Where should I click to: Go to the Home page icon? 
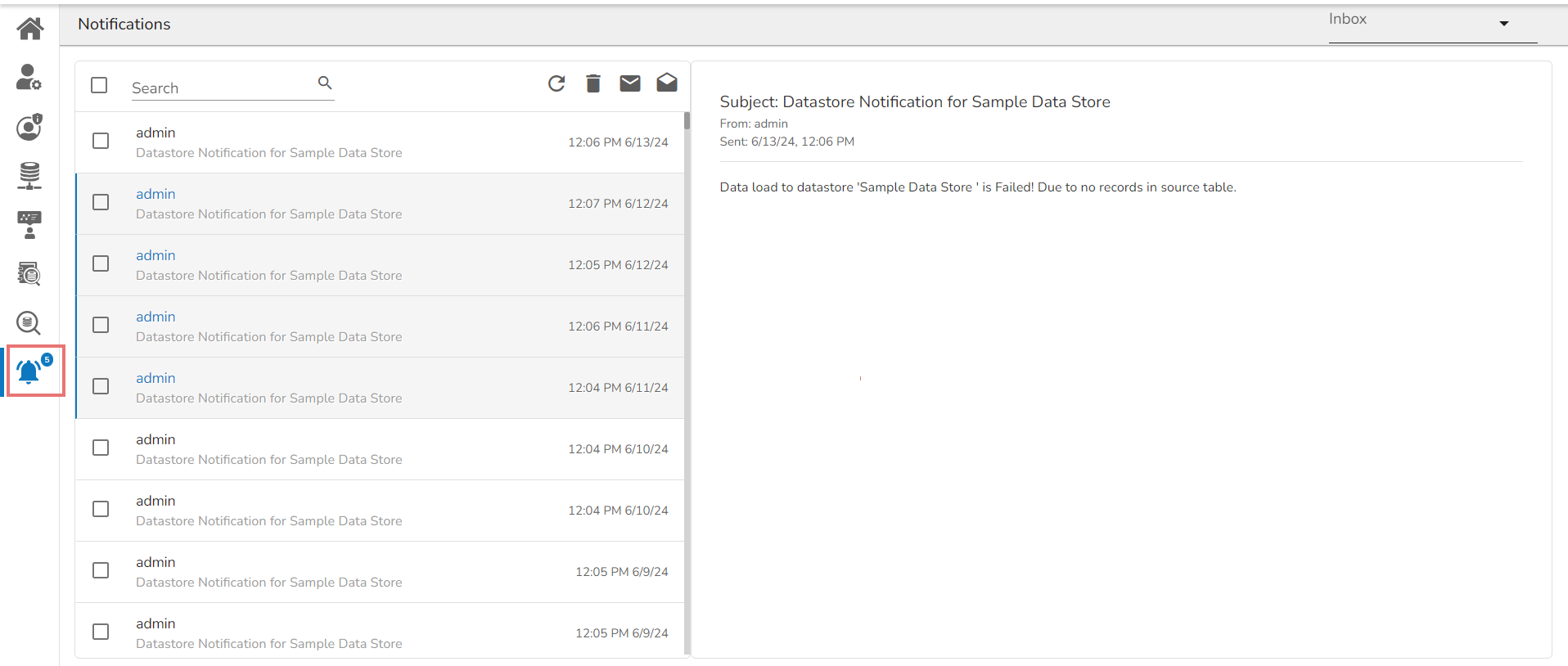click(30, 29)
